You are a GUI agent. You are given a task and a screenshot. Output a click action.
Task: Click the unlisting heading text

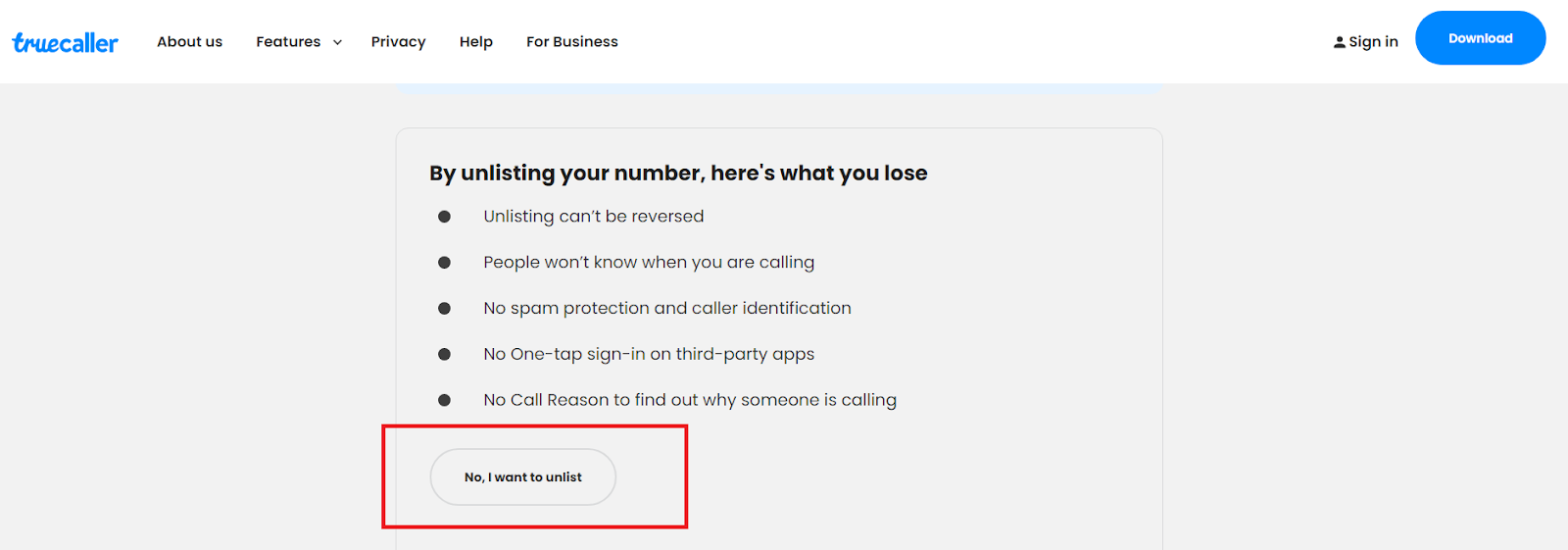click(x=678, y=174)
